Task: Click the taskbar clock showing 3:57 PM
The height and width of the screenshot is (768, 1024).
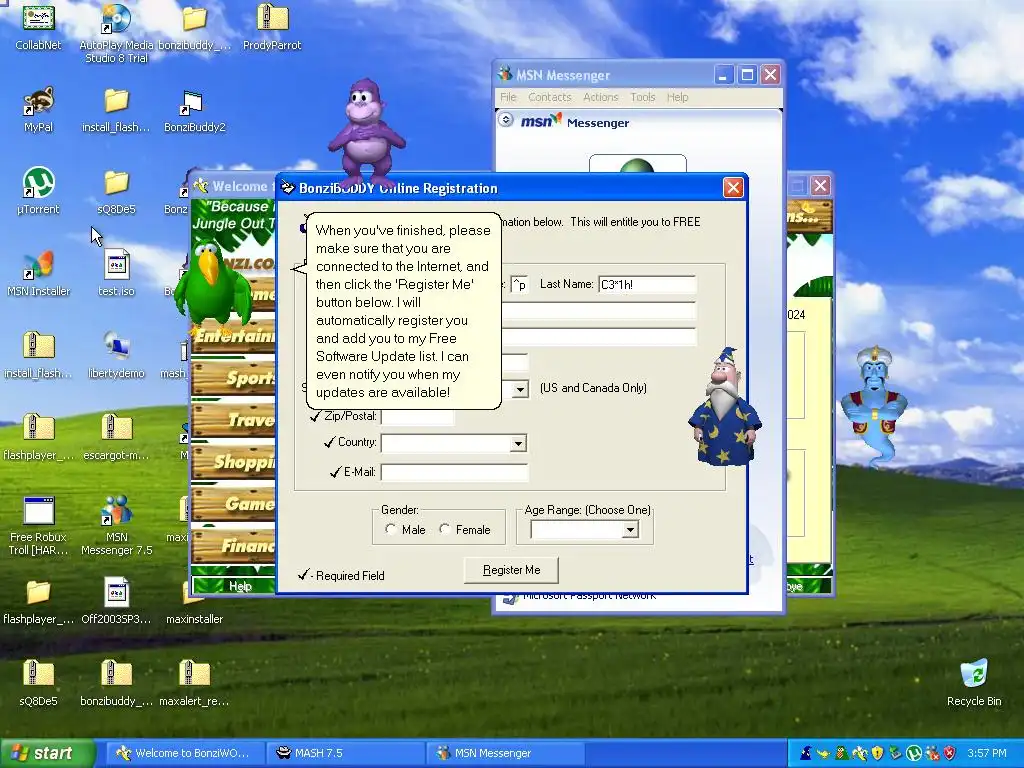Action: pyautogui.click(x=987, y=753)
